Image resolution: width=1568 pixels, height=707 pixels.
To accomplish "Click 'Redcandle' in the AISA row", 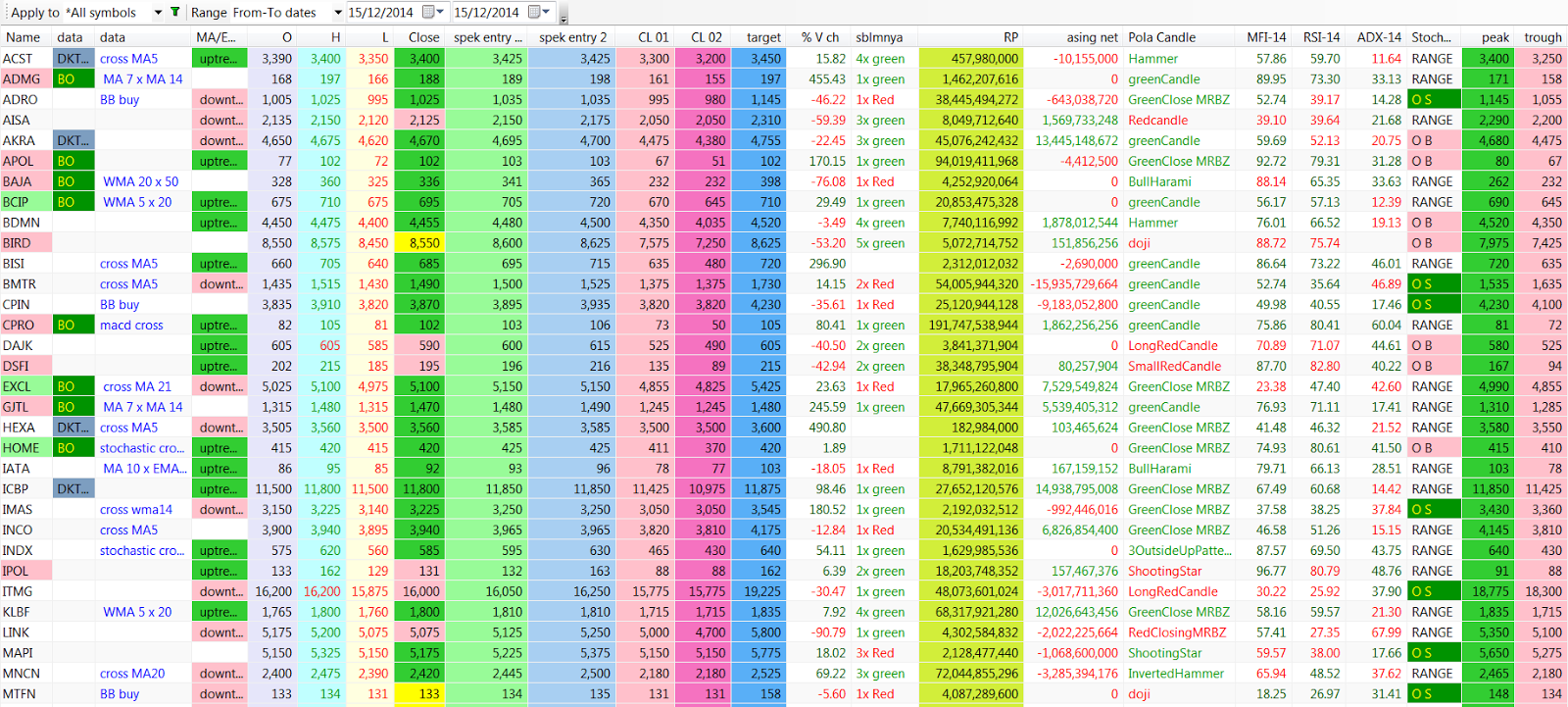I will click(x=1157, y=121).
